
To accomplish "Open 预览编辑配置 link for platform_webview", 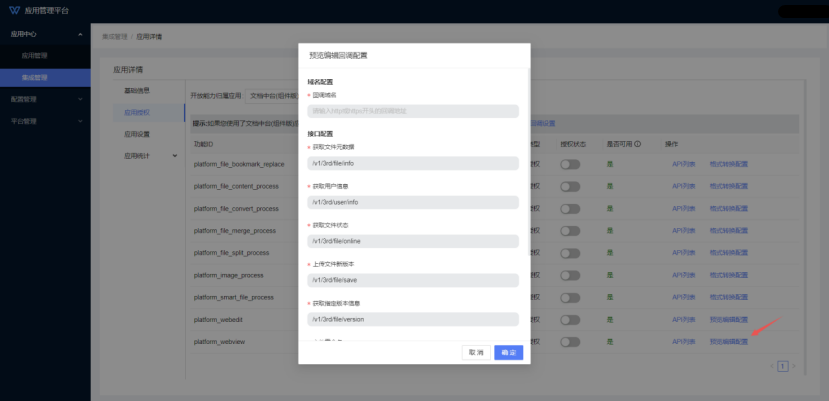I will pyautogui.click(x=728, y=341).
